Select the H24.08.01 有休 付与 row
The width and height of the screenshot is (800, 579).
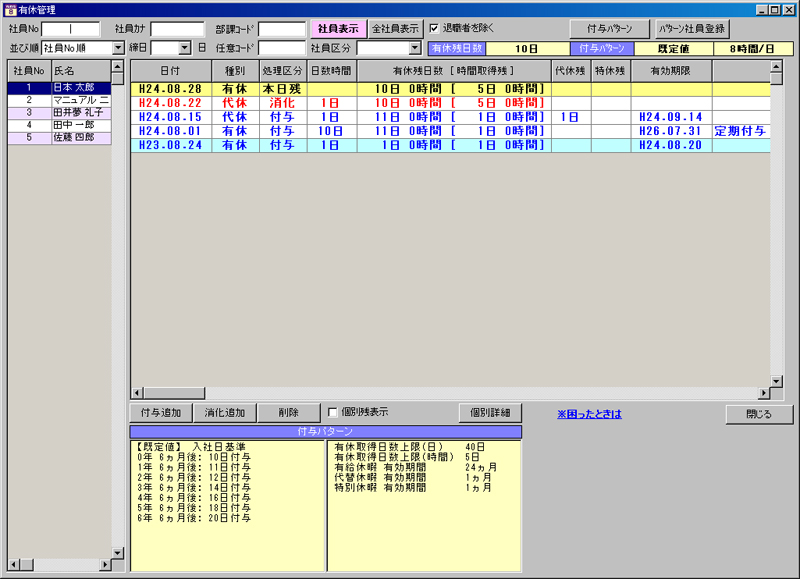(x=450, y=131)
